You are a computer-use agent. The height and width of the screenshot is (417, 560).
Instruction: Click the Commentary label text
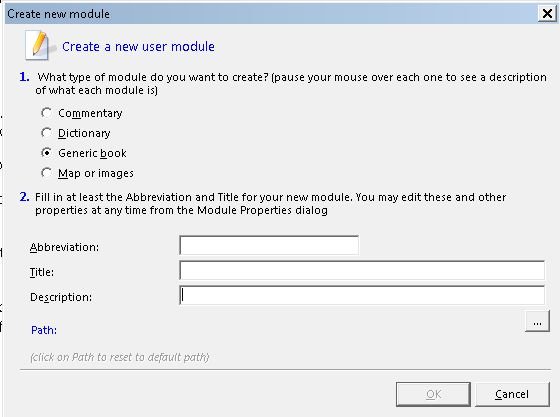[x=90, y=113]
